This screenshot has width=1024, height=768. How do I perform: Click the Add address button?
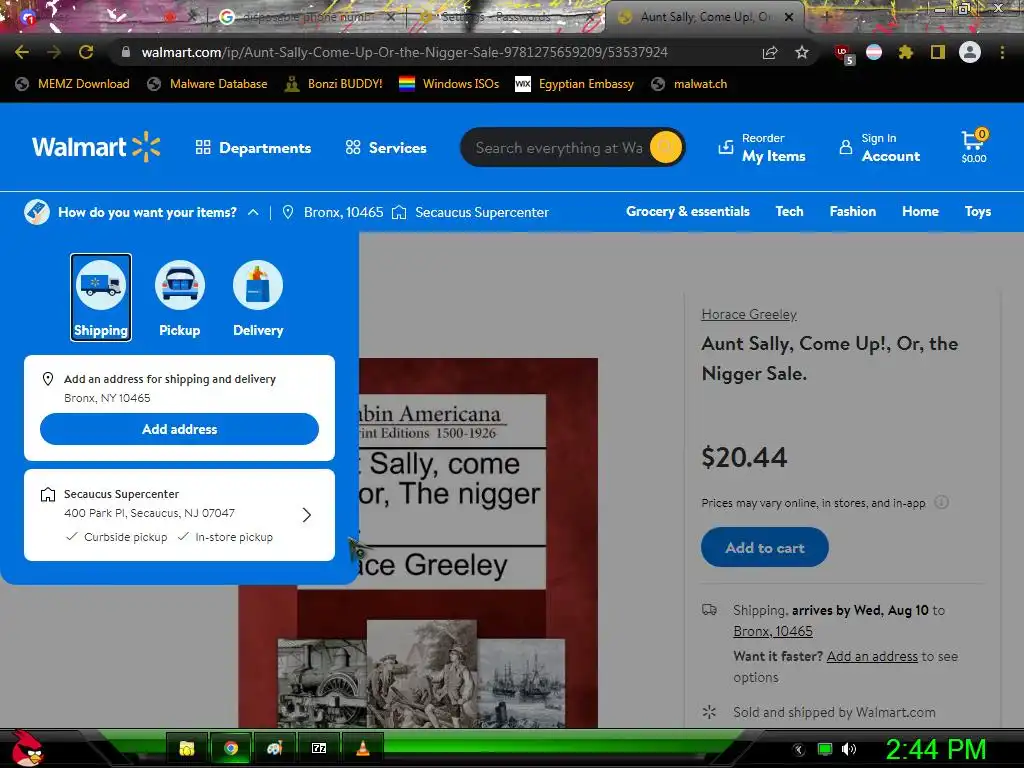pyautogui.click(x=180, y=429)
